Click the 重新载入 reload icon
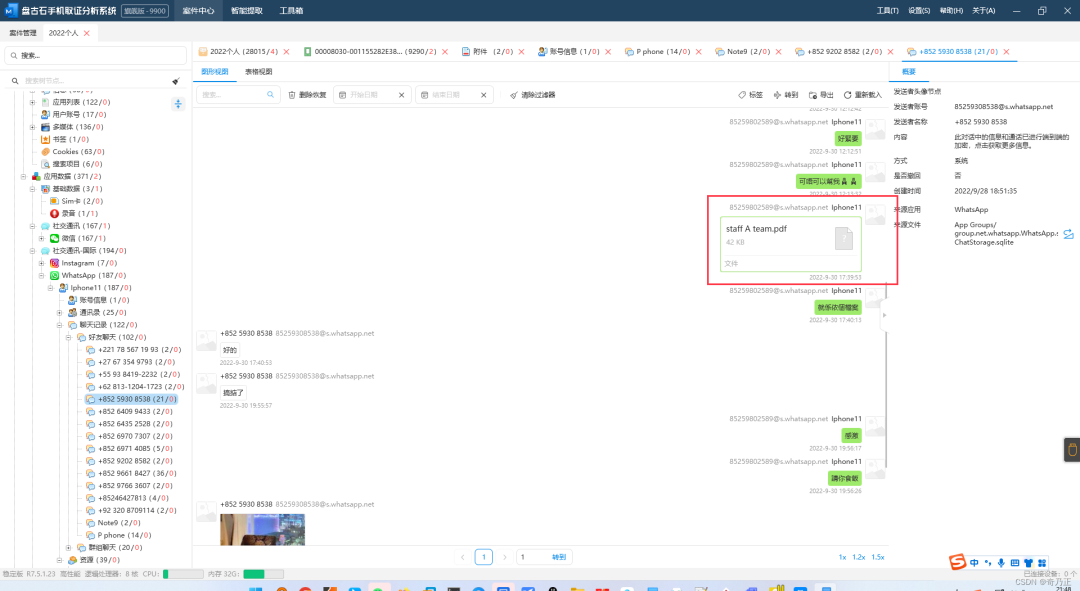Viewport: 1080px width, 591px height. pos(847,95)
